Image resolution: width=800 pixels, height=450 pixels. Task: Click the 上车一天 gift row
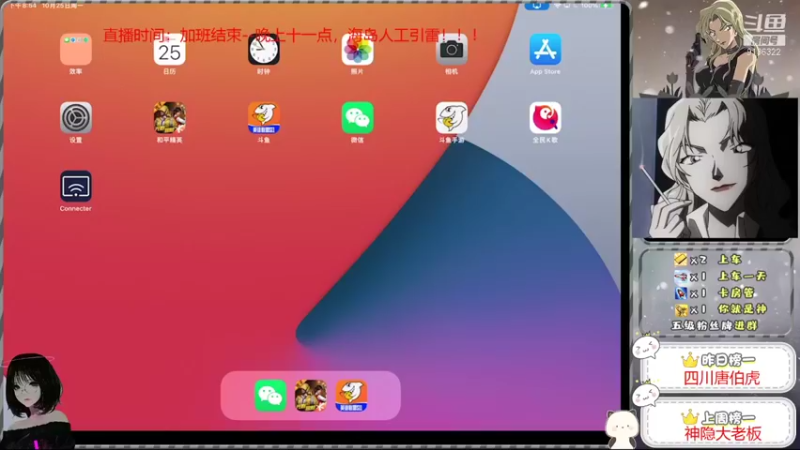click(x=721, y=277)
